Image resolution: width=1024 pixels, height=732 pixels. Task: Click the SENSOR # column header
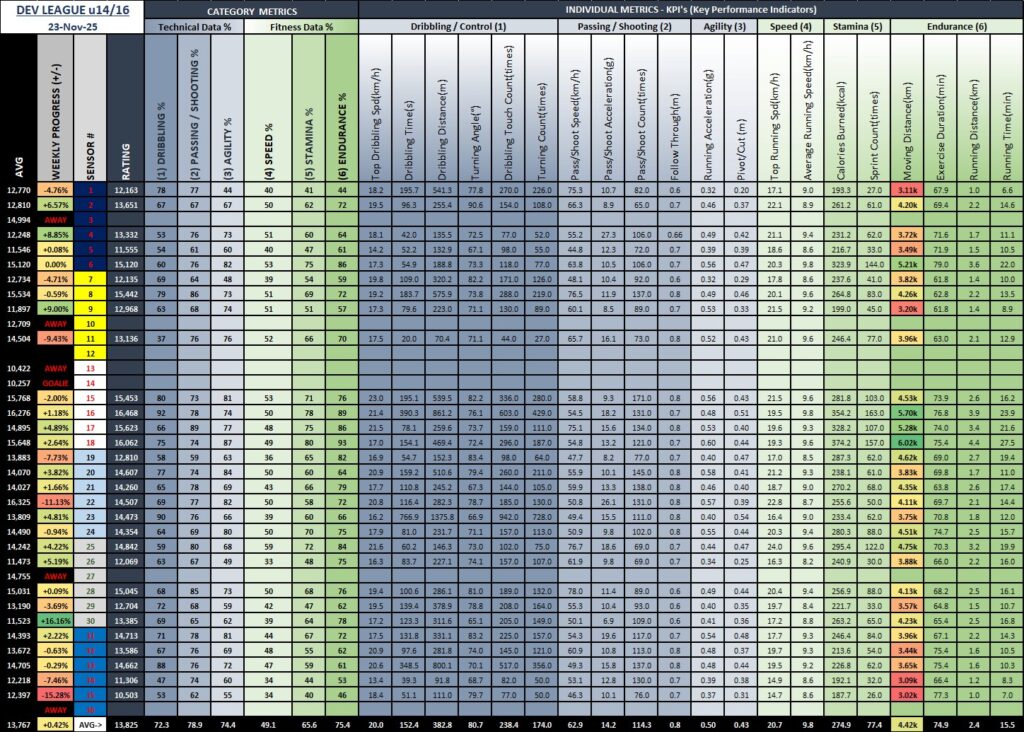[89, 110]
